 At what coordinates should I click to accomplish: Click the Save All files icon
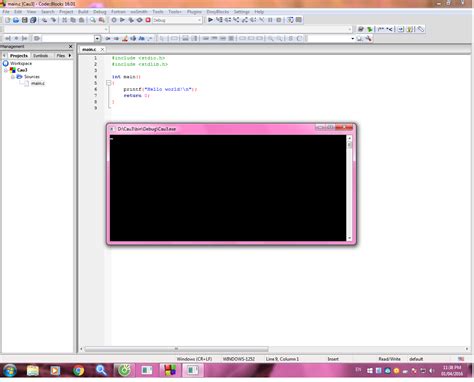(x=33, y=20)
